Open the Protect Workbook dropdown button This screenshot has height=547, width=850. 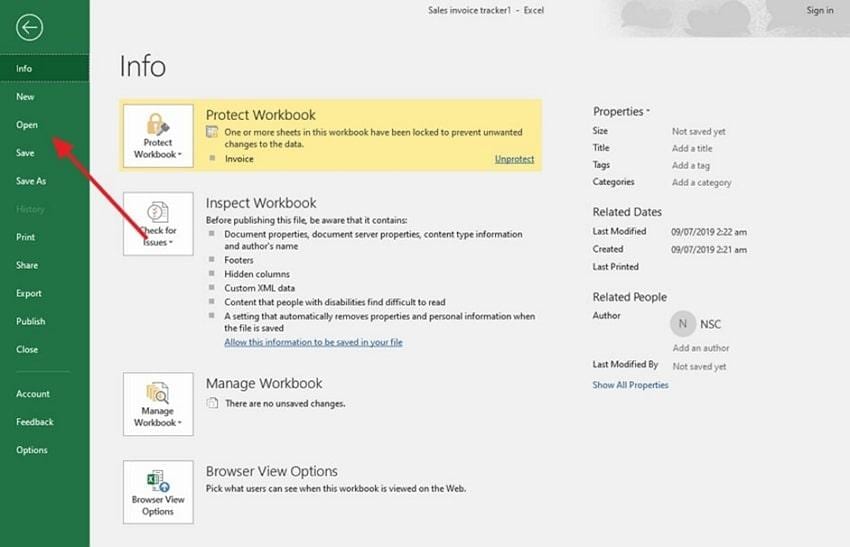click(158, 136)
